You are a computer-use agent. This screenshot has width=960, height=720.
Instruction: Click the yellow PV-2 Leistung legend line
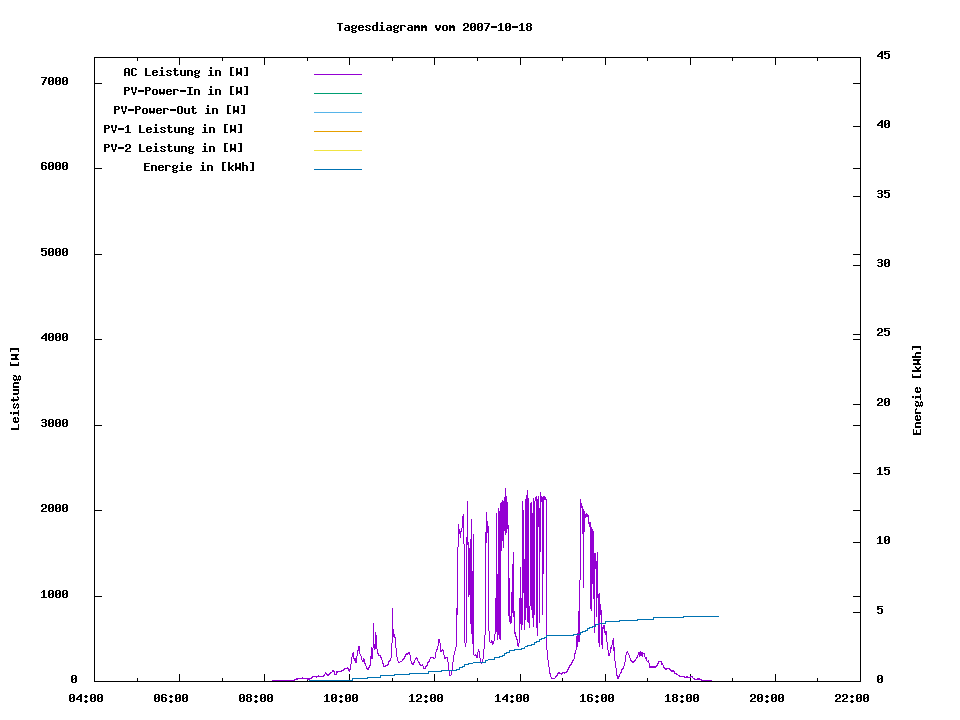[337, 150]
